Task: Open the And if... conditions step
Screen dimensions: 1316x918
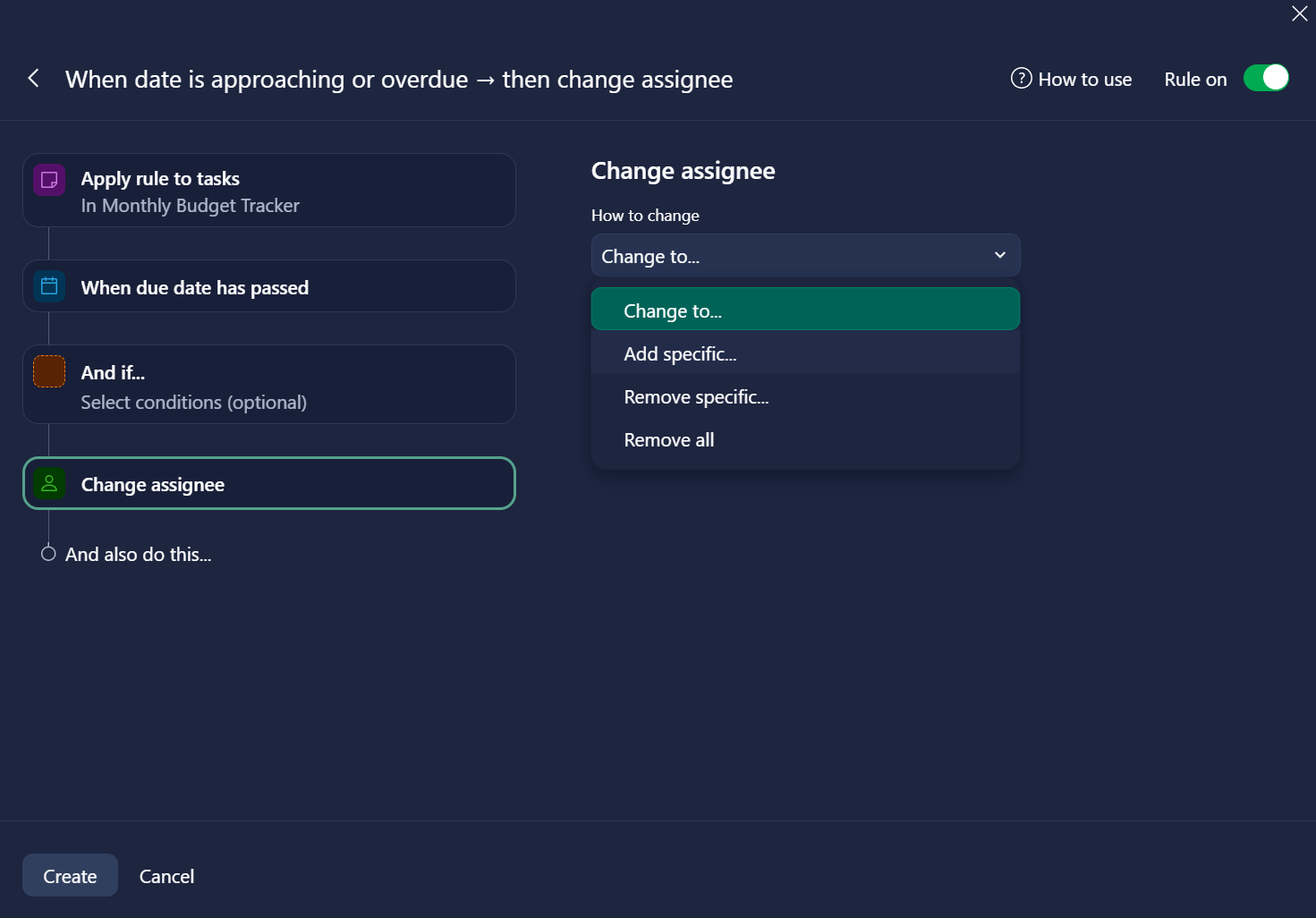Action: [268, 385]
